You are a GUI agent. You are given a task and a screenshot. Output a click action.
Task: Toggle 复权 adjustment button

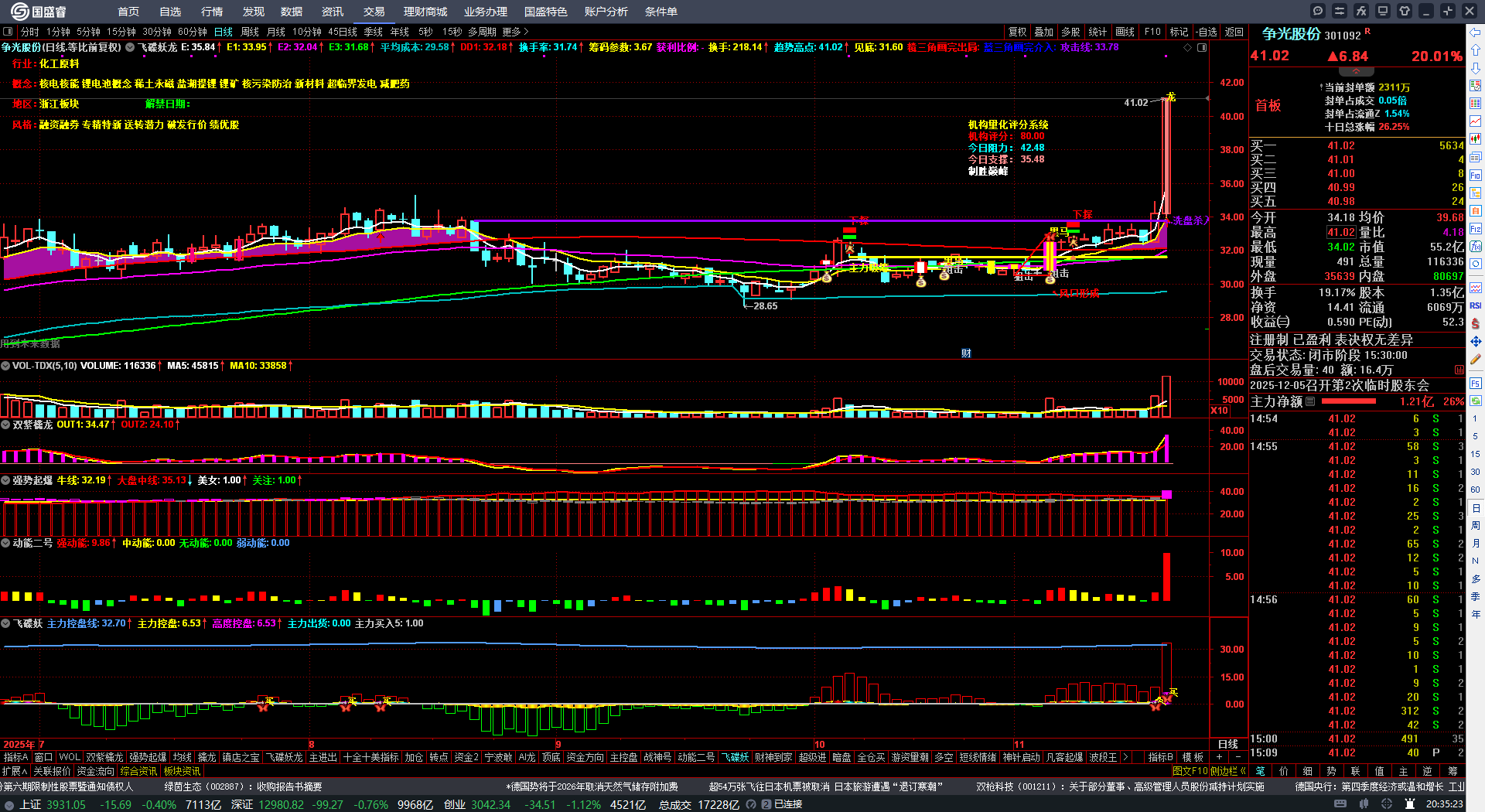[1017, 32]
